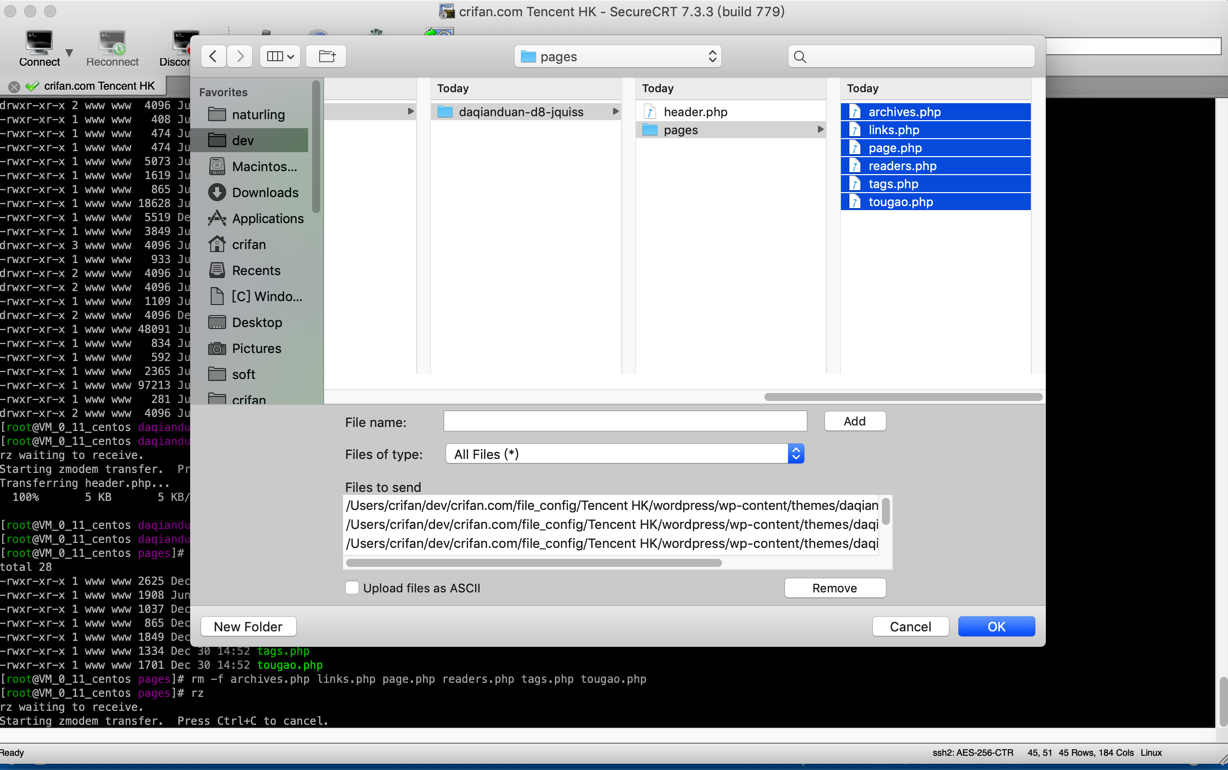The image size is (1228, 770).
Task: Click the archives.php file icon
Action: pyautogui.click(x=855, y=112)
